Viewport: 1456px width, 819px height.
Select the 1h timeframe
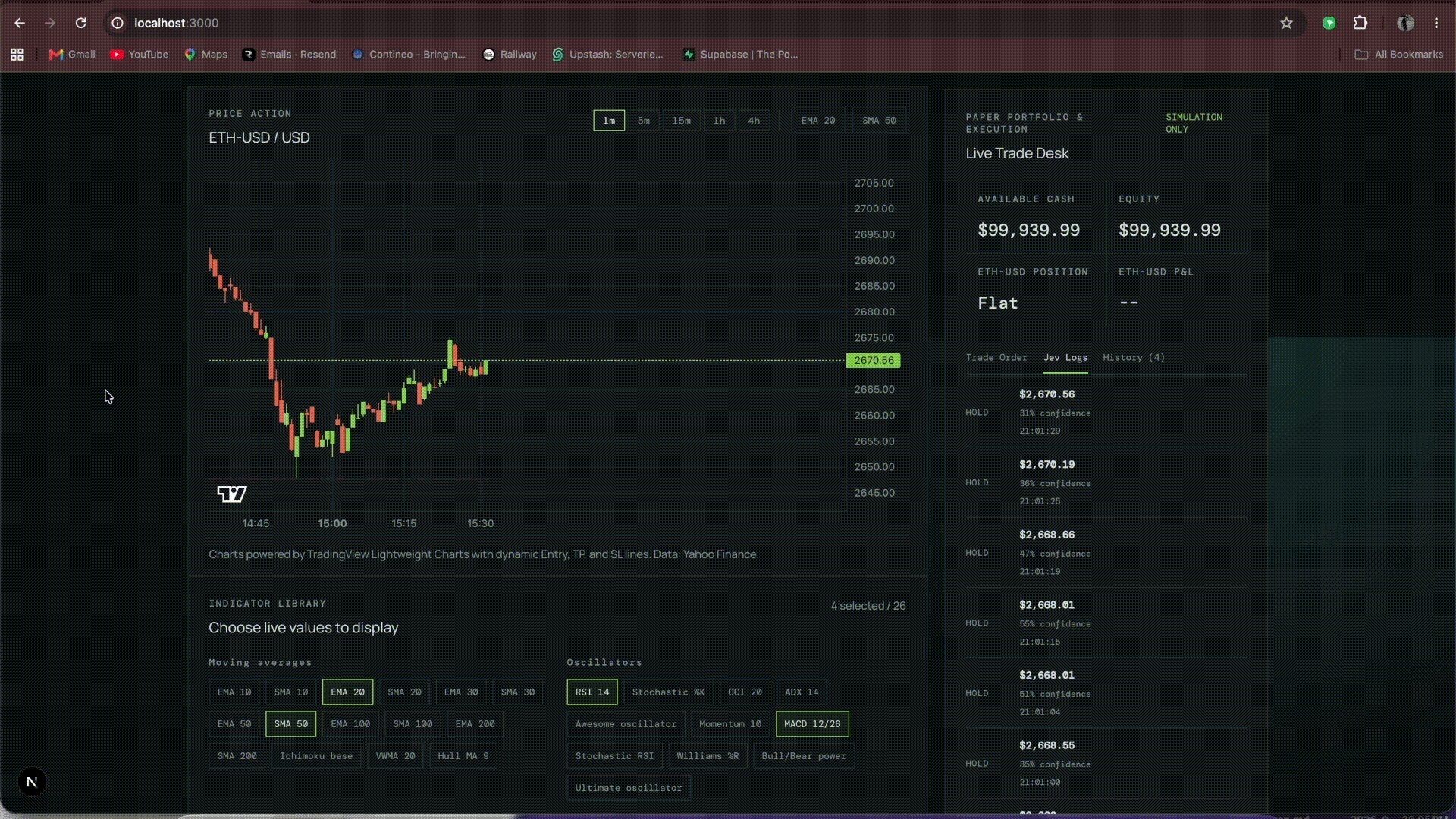pos(719,121)
